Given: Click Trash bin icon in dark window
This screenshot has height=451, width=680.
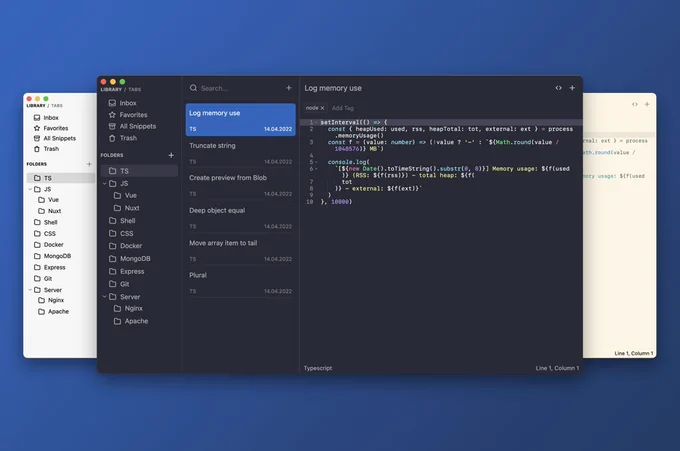Looking at the screenshot, I should 112,138.
